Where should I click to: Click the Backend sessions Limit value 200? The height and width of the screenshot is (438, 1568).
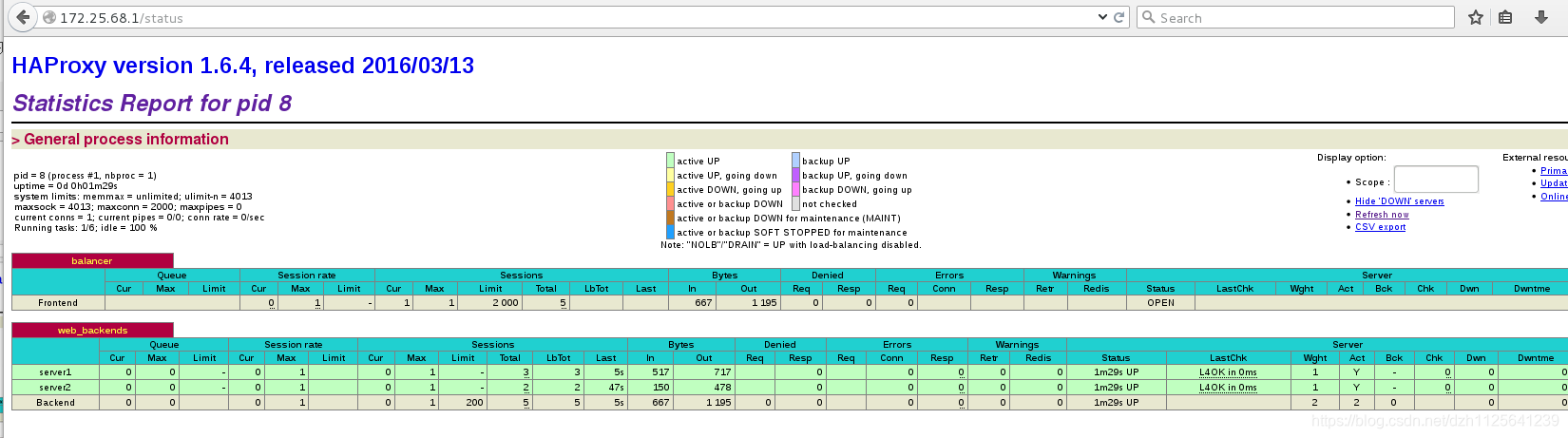[475, 403]
